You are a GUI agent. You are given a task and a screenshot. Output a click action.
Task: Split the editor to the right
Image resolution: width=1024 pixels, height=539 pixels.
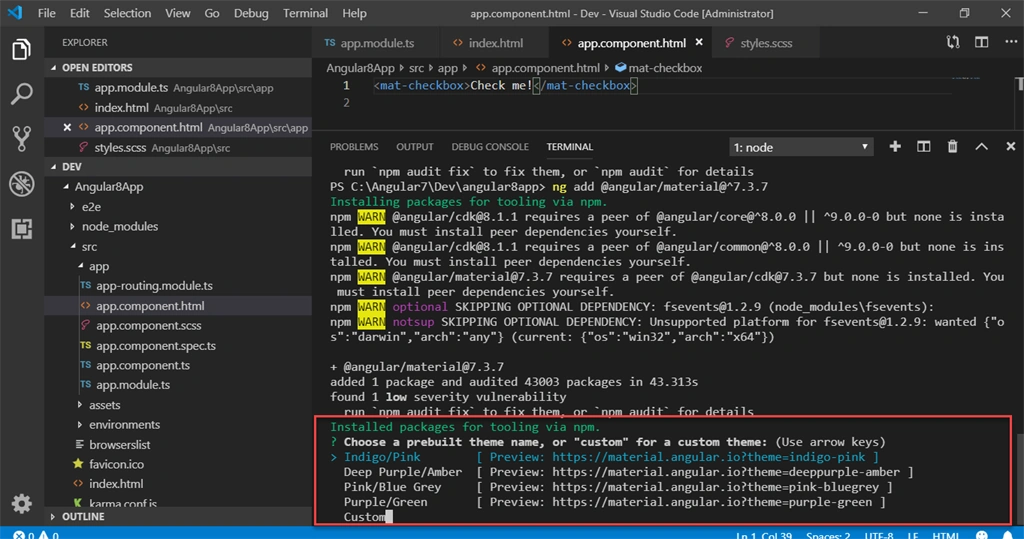point(981,42)
